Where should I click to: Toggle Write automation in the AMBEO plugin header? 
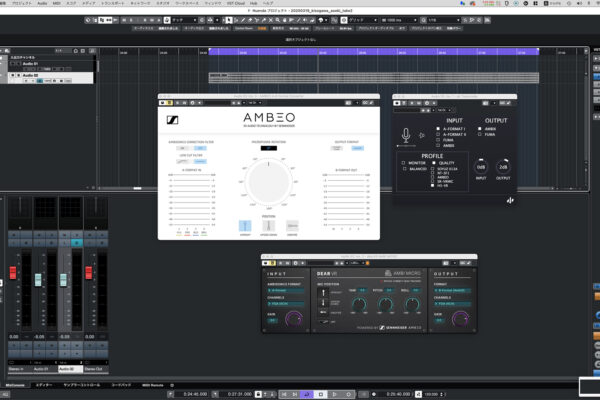tap(184, 103)
